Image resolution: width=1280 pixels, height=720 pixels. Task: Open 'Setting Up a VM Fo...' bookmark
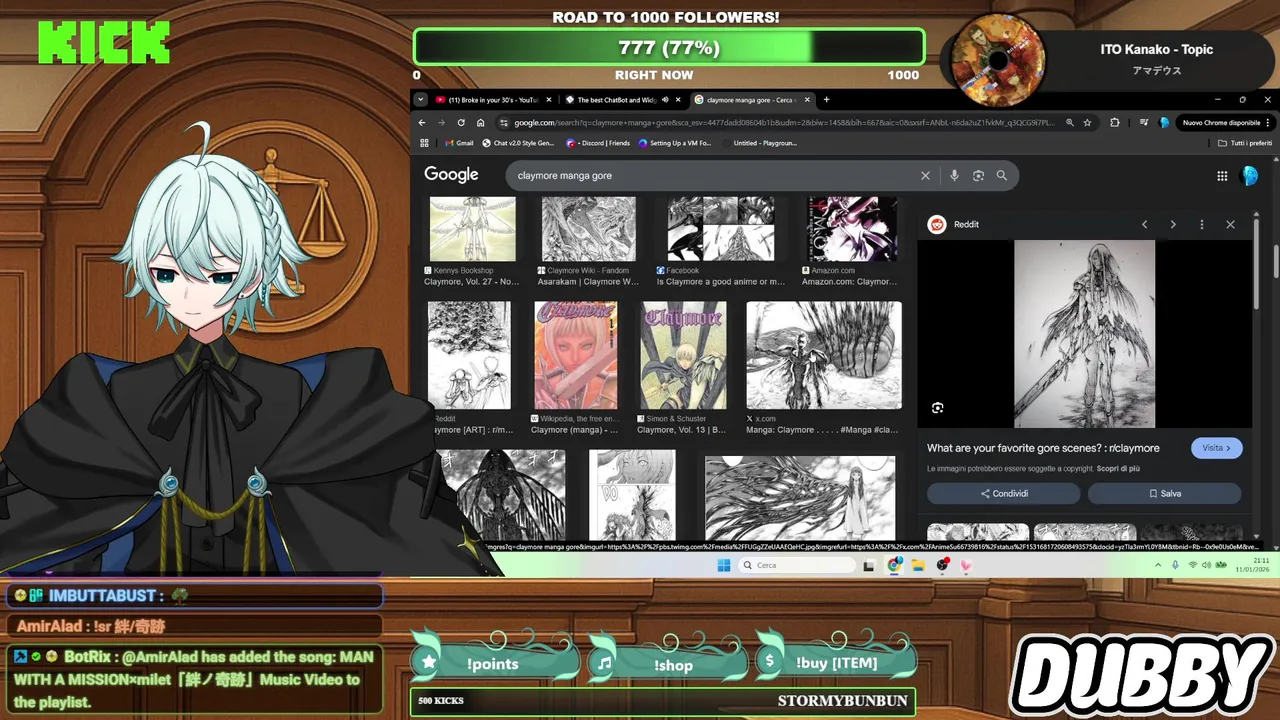pos(675,143)
